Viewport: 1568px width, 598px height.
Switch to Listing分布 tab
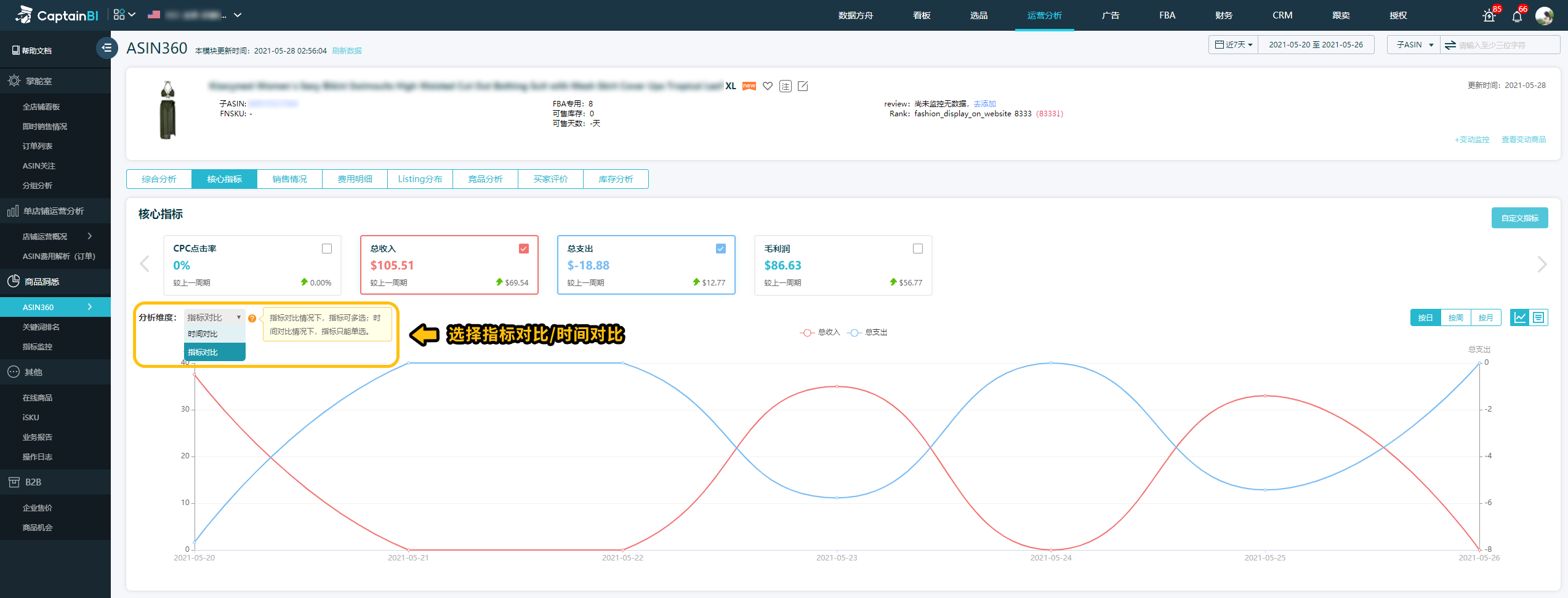tap(420, 179)
